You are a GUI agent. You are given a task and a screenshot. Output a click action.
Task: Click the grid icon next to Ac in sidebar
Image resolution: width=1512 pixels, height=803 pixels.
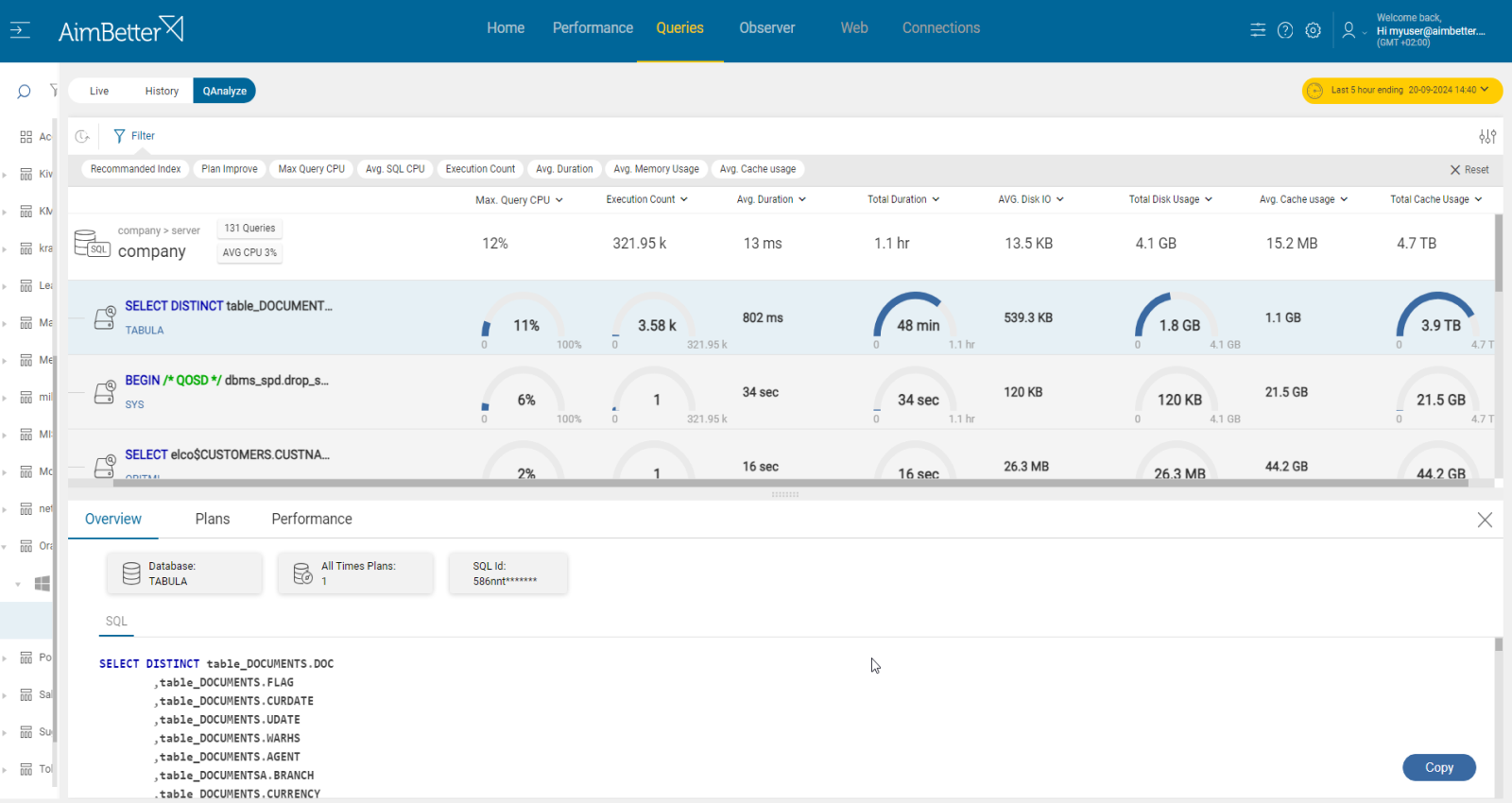coord(26,137)
